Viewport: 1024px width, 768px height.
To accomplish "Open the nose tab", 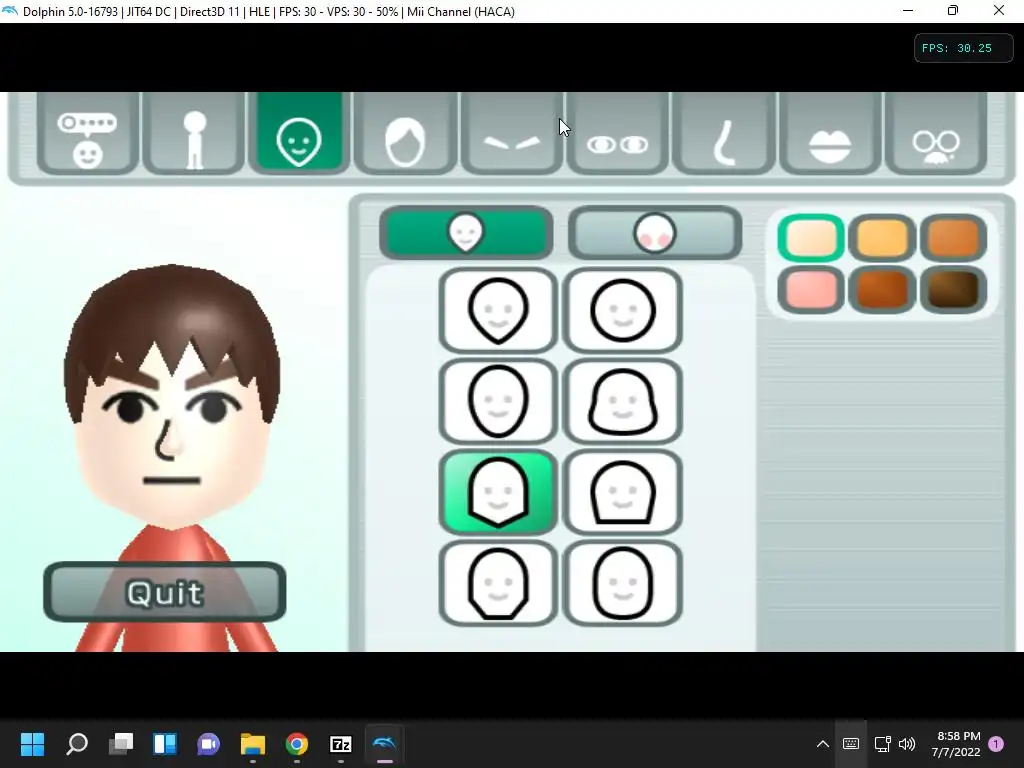I will [724, 134].
